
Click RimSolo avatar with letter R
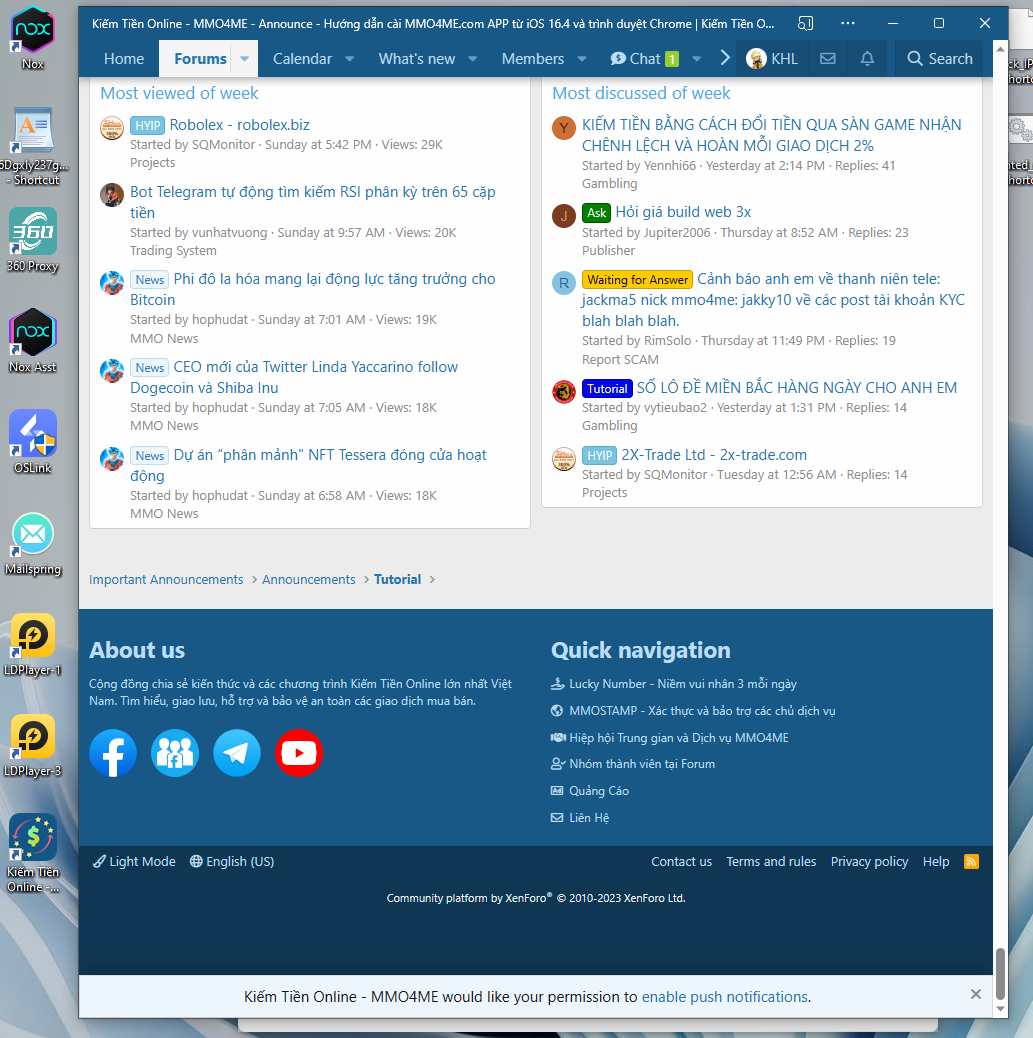tap(564, 283)
